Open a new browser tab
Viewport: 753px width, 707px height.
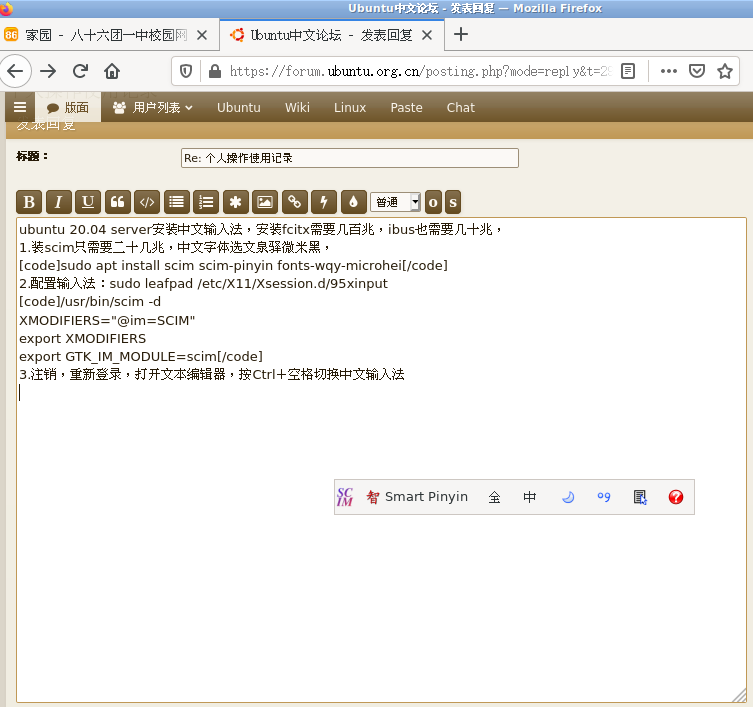coord(461,35)
